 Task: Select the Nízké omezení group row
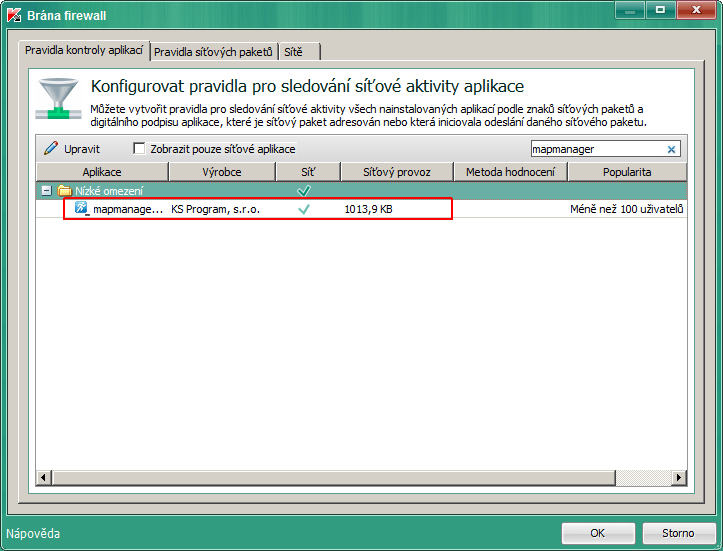(x=361, y=190)
